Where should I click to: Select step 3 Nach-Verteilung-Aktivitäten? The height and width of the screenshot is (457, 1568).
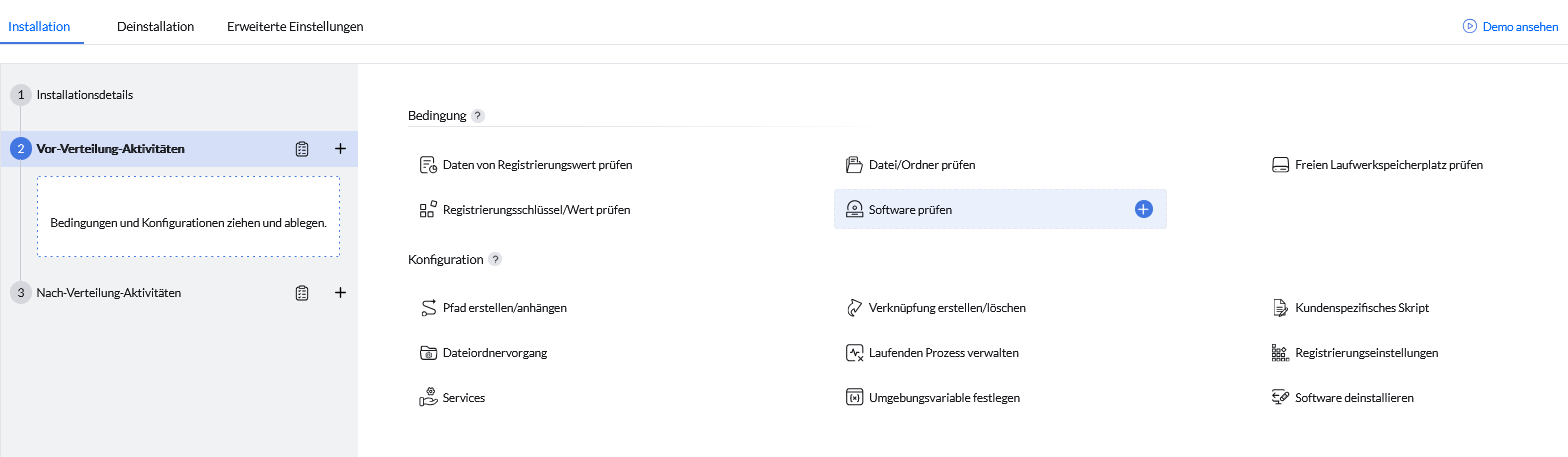(x=108, y=293)
